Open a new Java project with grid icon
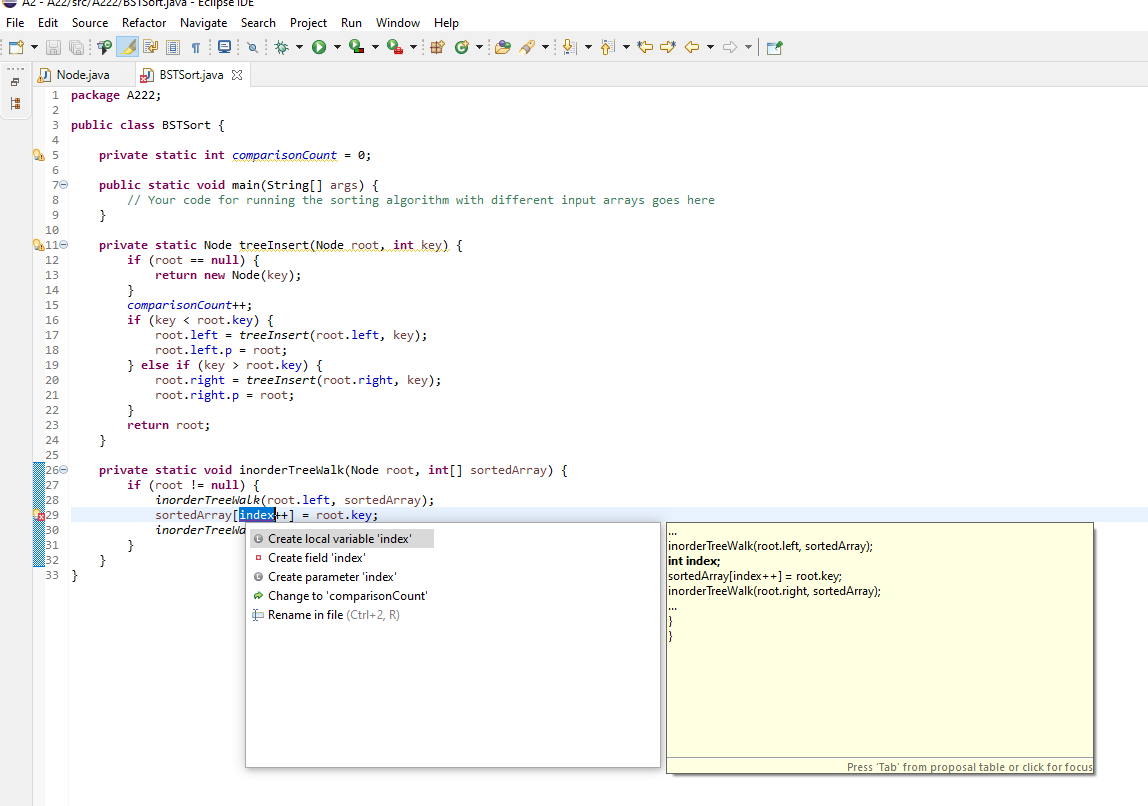The image size is (1148, 806). 439,46
